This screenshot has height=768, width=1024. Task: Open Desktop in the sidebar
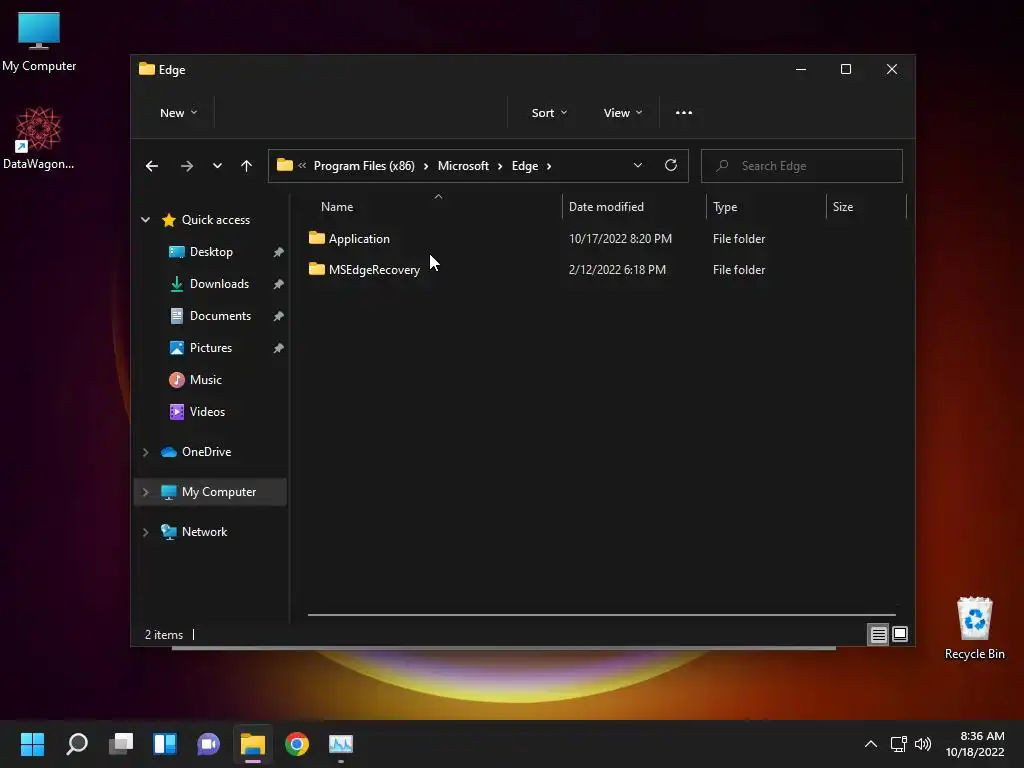pyautogui.click(x=211, y=252)
